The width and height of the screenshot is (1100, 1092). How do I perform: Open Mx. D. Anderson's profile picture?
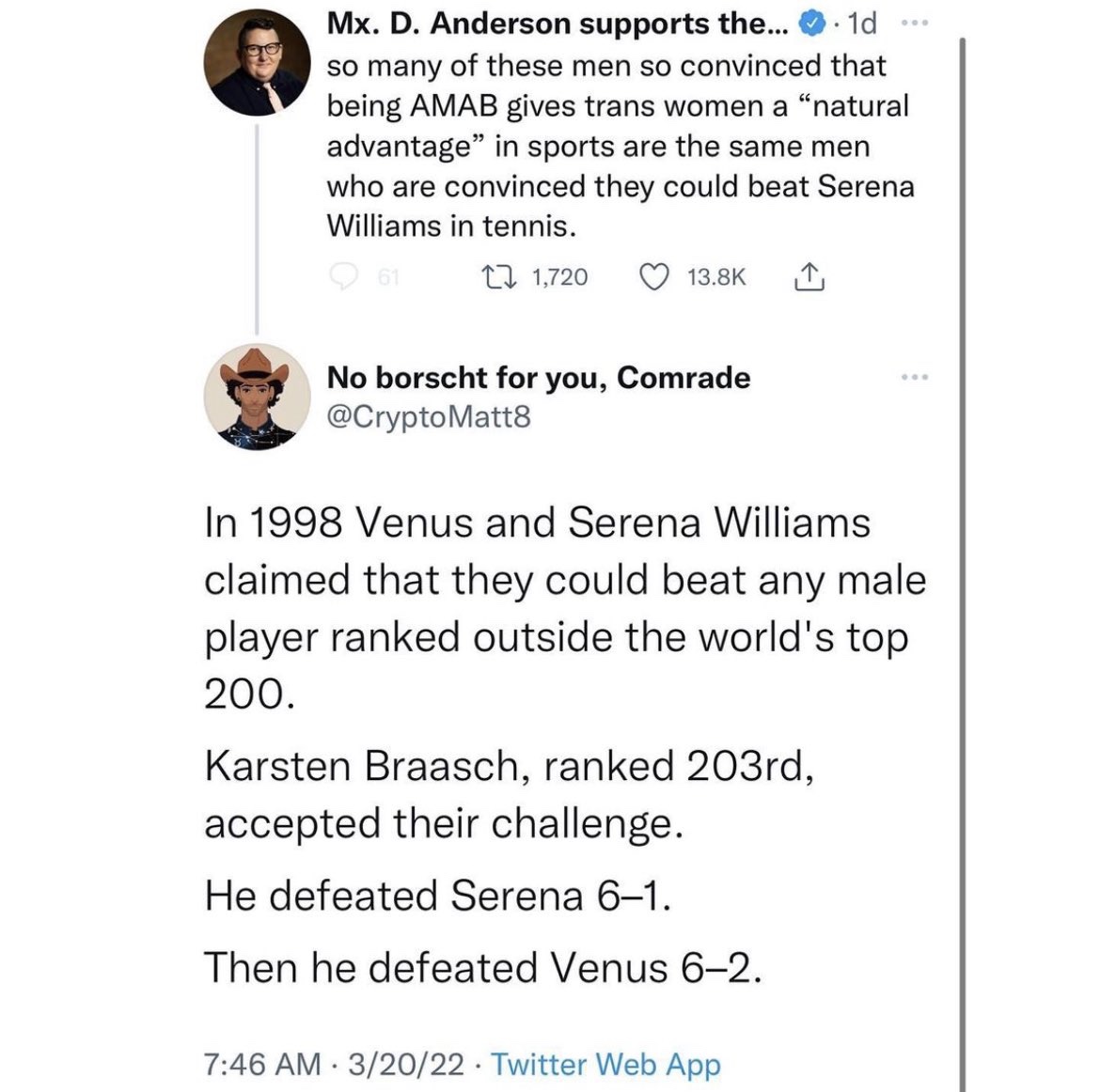(258, 63)
